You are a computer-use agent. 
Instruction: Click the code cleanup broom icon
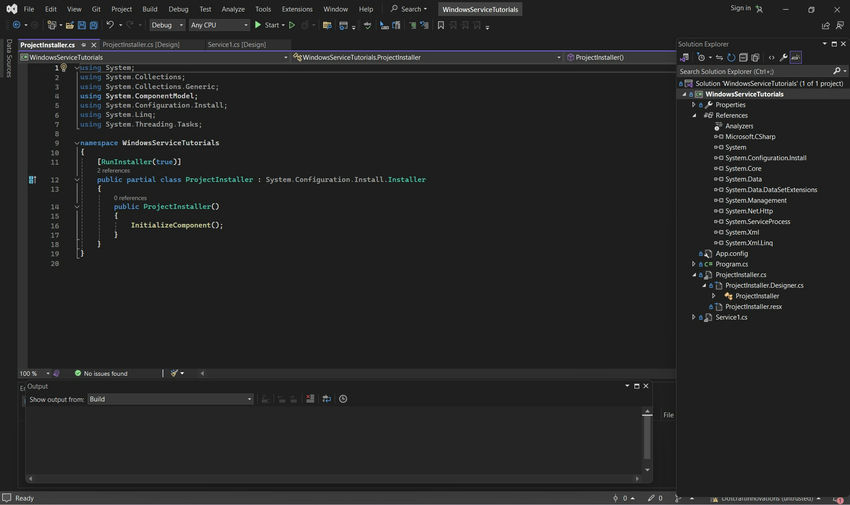[174, 373]
